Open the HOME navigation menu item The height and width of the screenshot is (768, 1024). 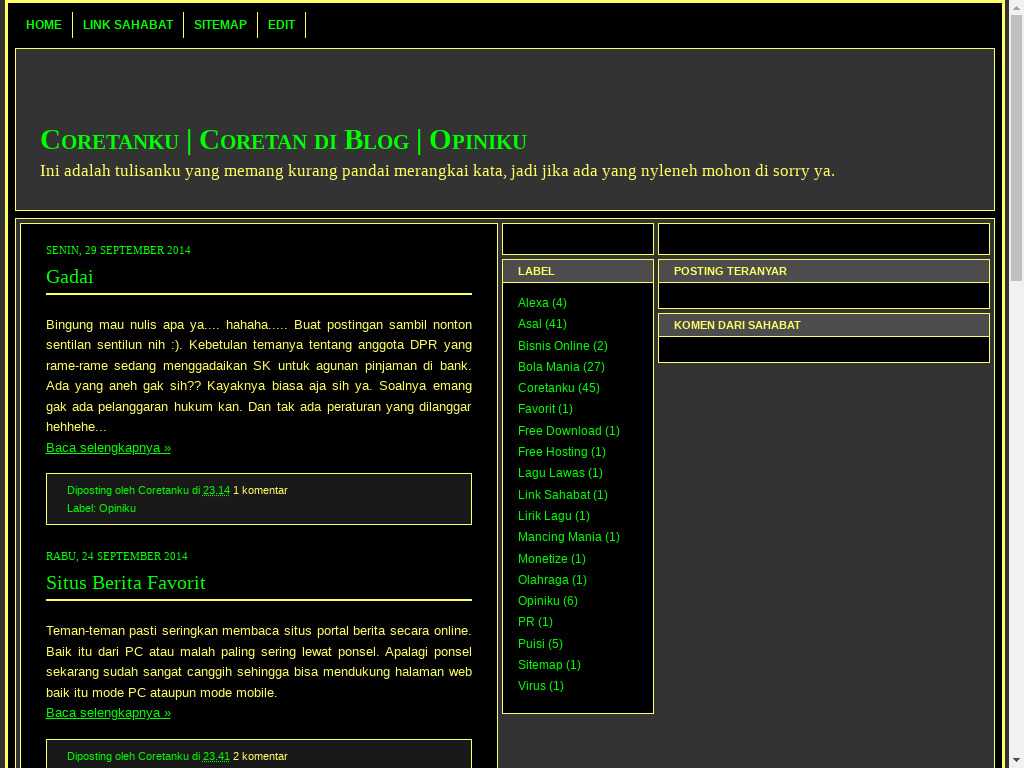pyautogui.click(x=43, y=25)
